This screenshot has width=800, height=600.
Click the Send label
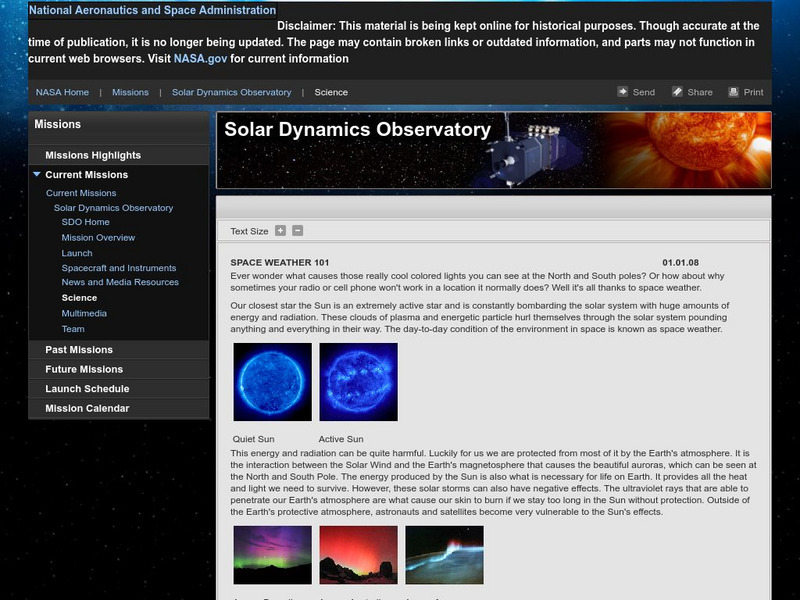[x=644, y=92]
